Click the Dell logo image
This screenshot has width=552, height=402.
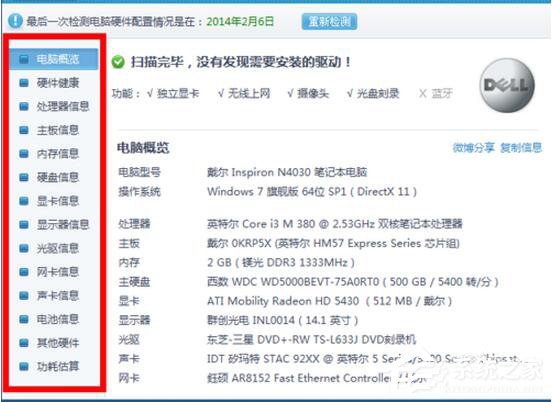click(507, 86)
